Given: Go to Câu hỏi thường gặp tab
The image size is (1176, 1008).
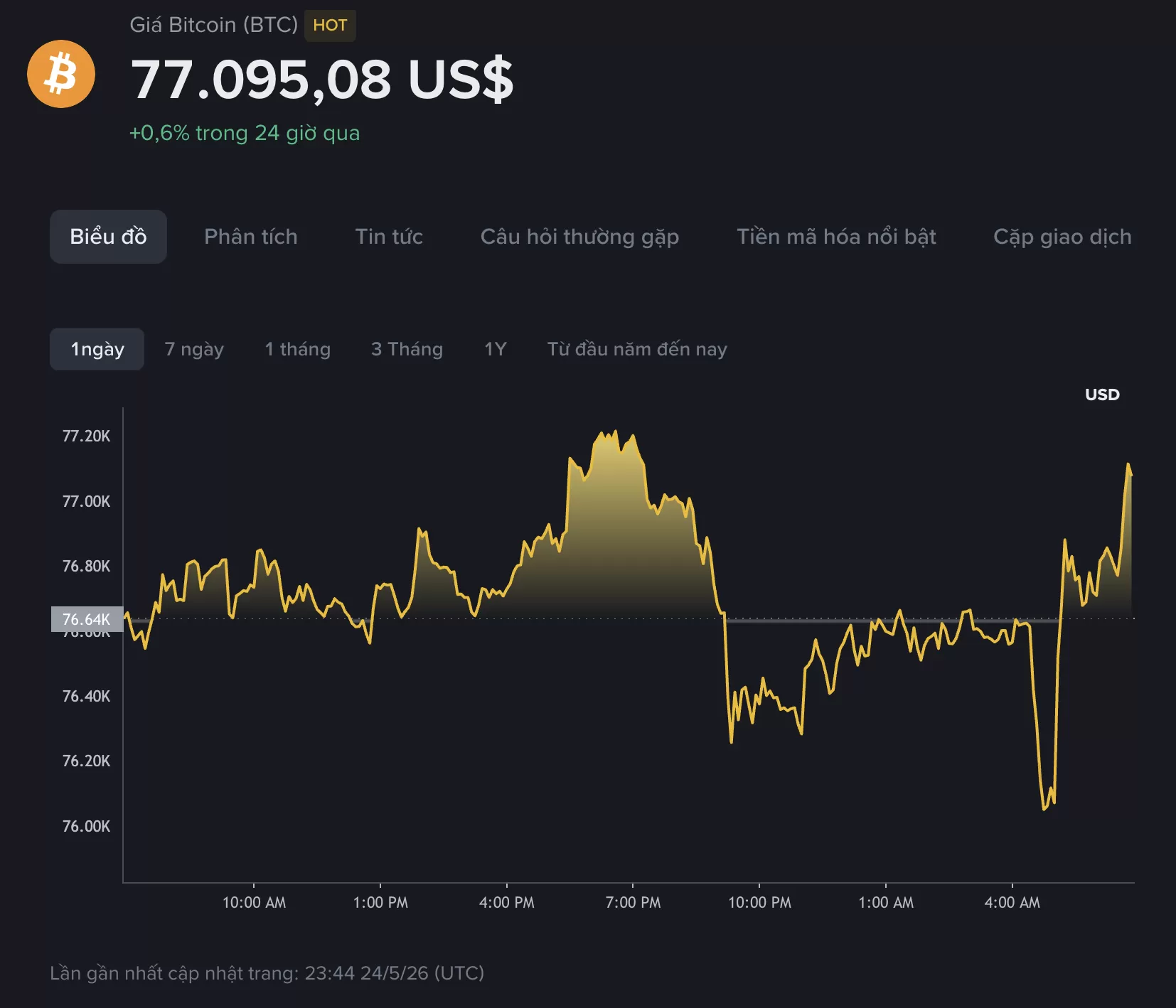Looking at the screenshot, I should (579, 237).
